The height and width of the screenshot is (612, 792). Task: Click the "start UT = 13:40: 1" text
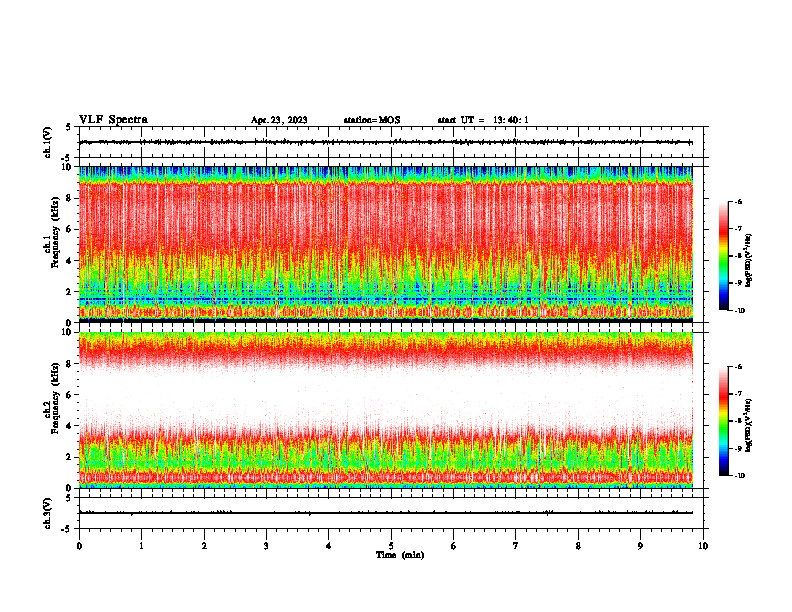tap(483, 120)
